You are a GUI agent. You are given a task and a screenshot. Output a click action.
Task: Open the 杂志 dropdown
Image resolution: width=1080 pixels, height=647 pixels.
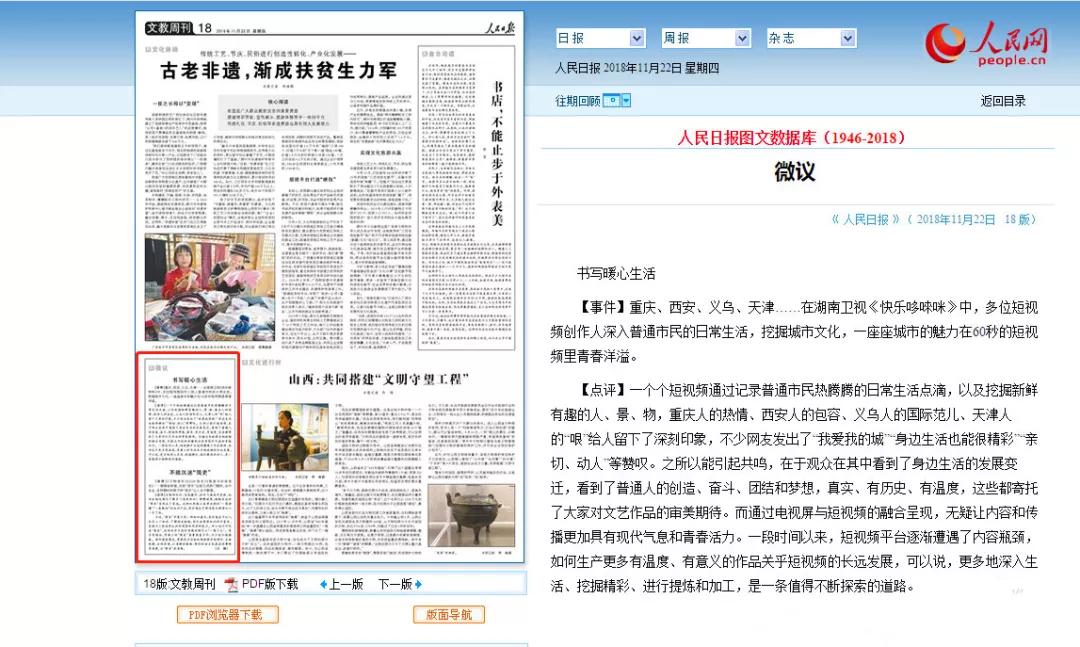(847, 37)
